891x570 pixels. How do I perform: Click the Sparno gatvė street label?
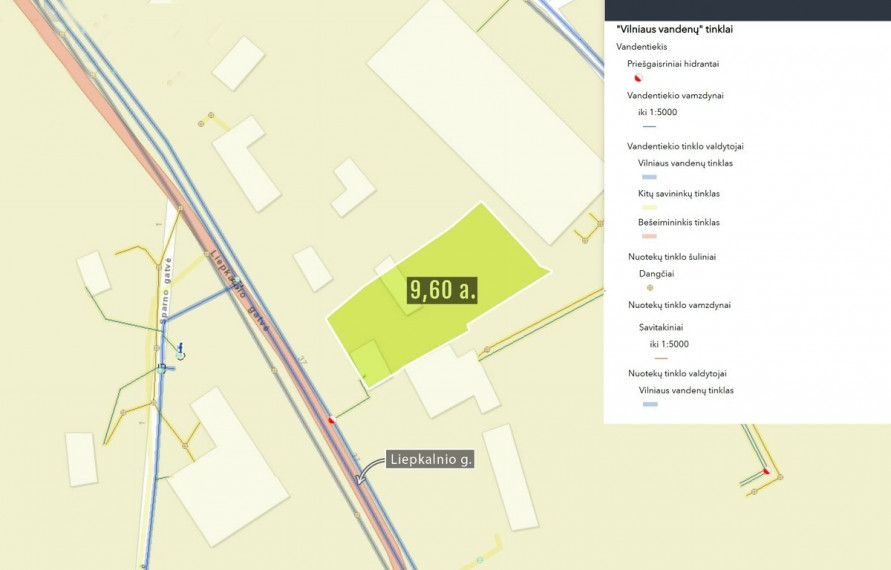pos(165,290)
